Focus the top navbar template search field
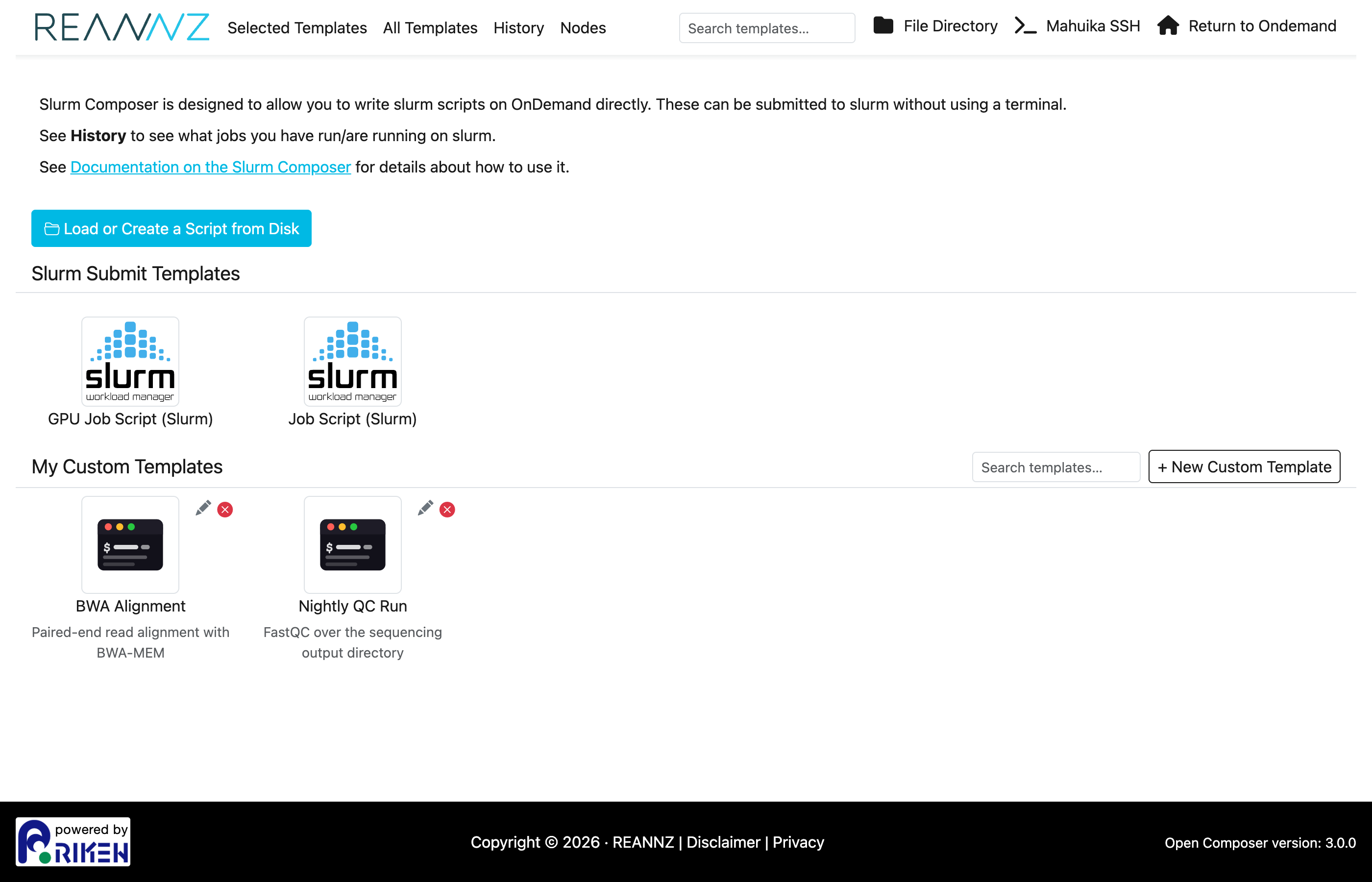Image resolution: width=1372 pixels, height=882 pixels. click(x=767, y=28)
